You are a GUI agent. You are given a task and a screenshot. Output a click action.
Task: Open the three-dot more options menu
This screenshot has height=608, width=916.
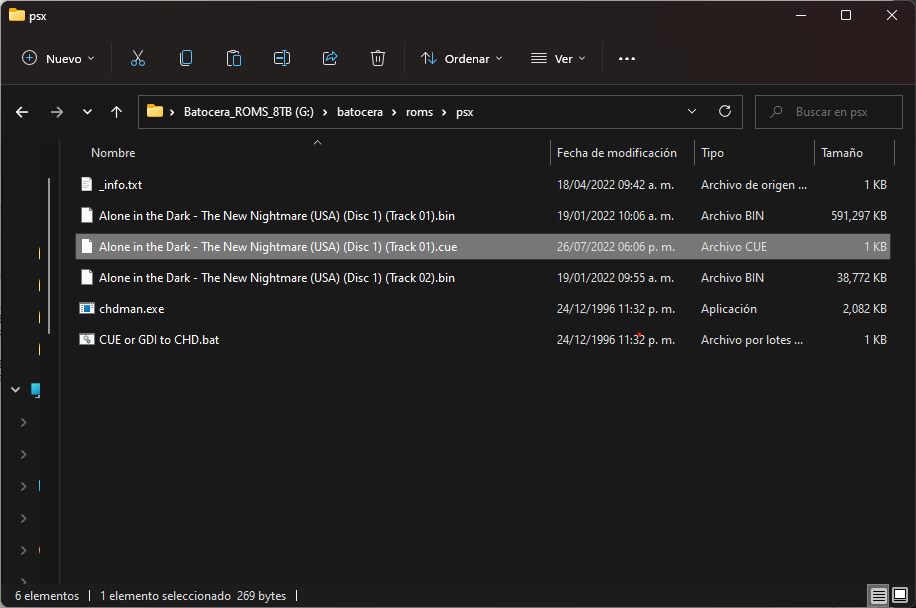(627, 58)
